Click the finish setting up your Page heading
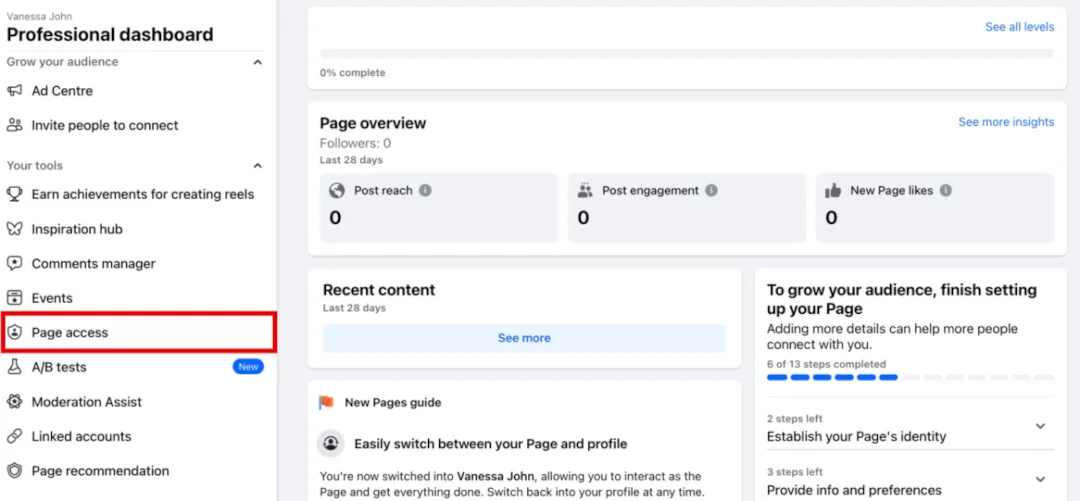The width and height of the screenshot is (1080, 501). click(902, 300)
